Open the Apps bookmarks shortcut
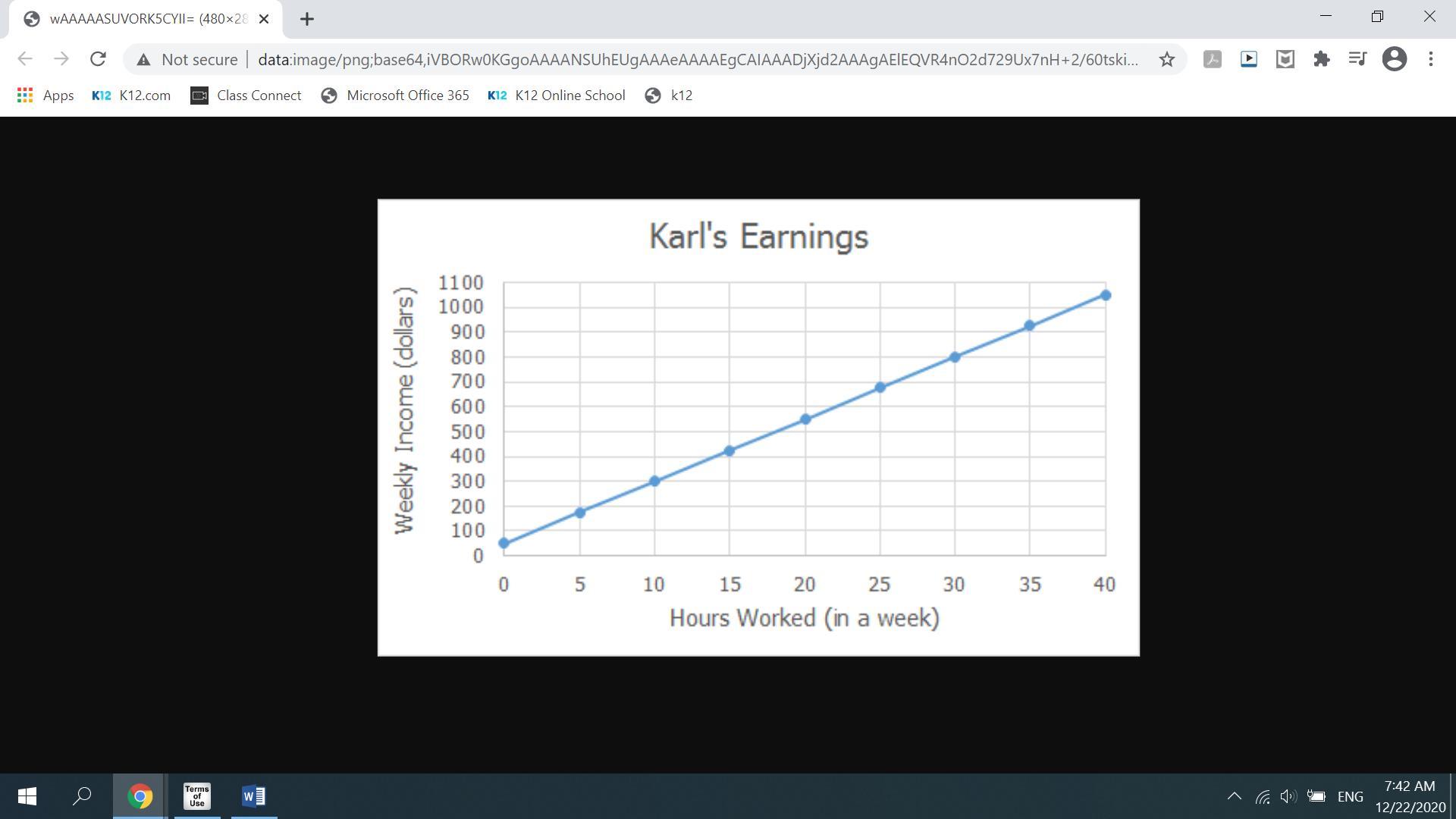 (45, 96)
